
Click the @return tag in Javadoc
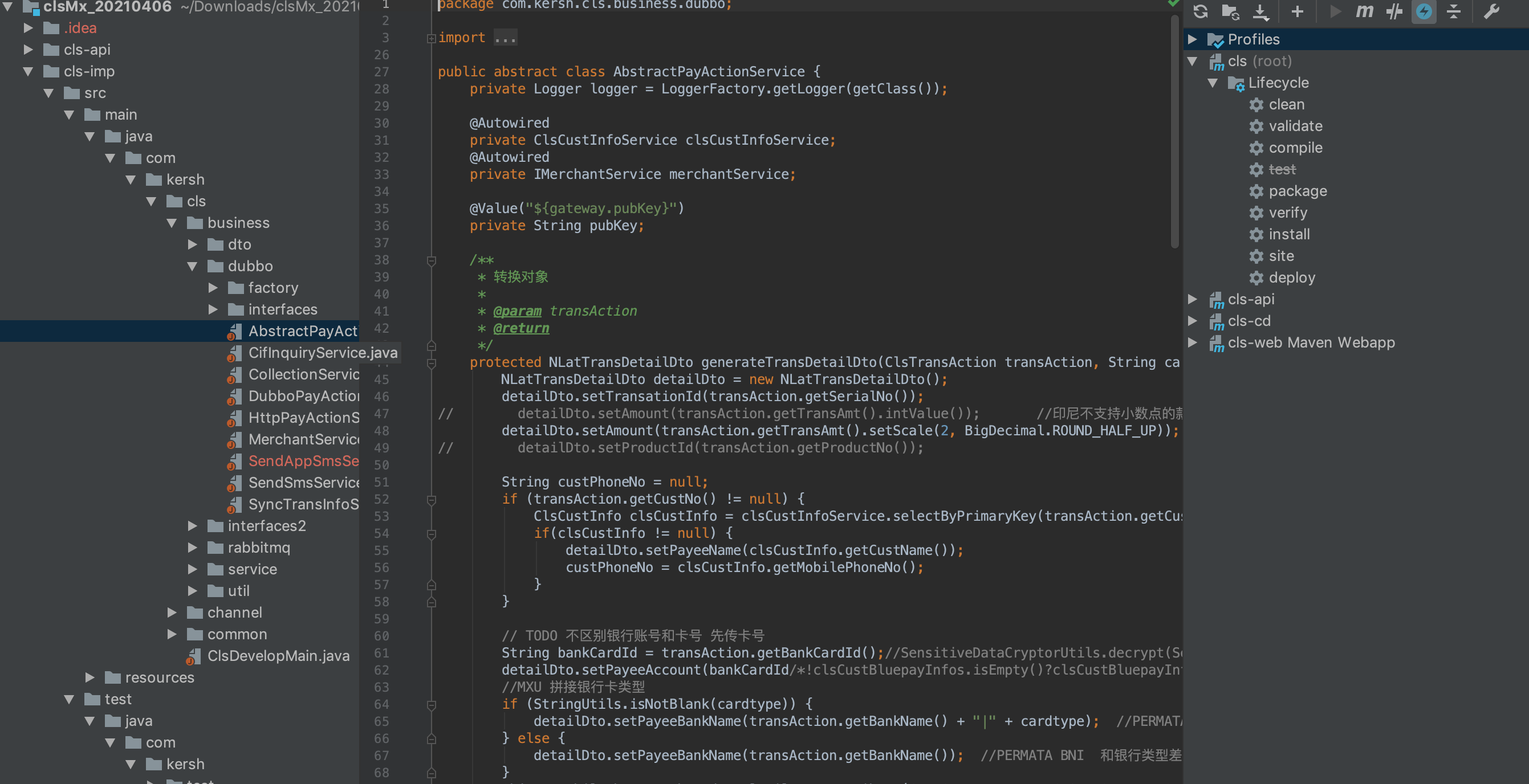(x=521, y=329)
